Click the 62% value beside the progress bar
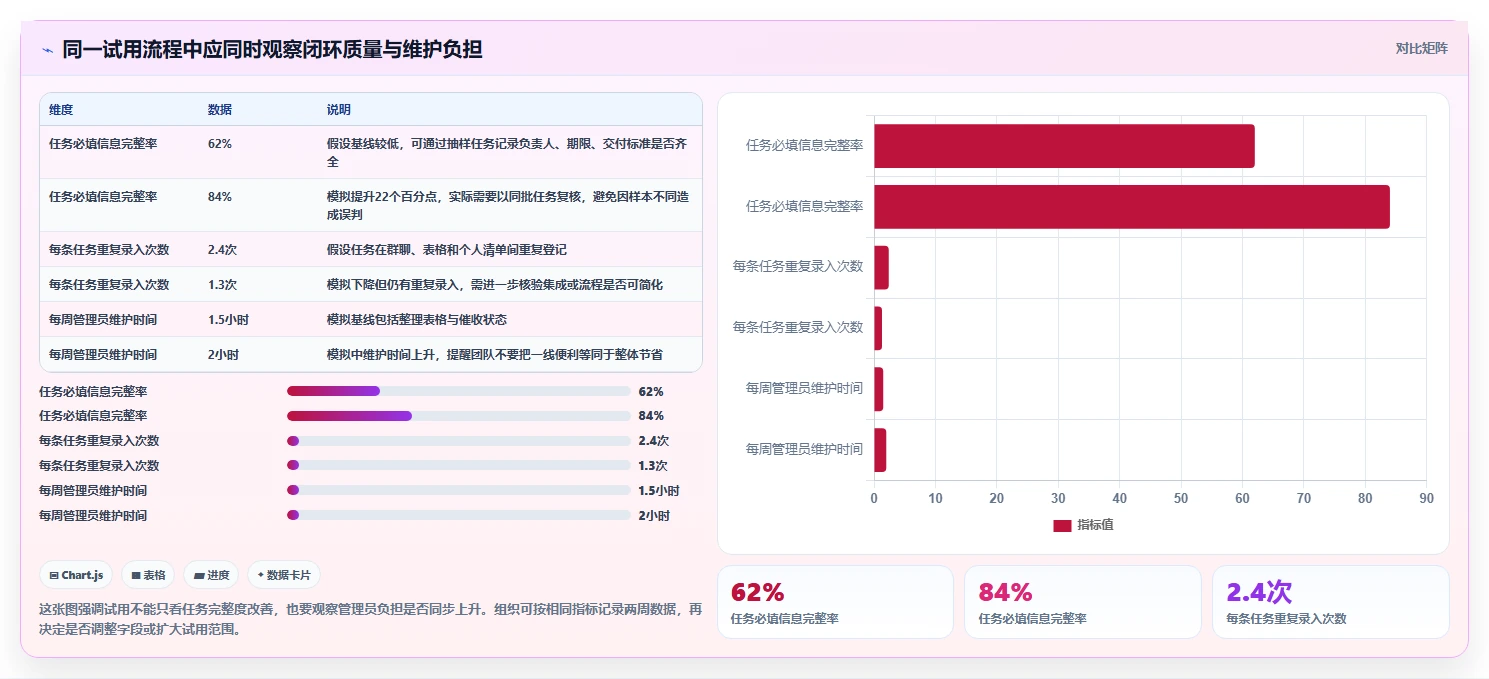The width and height of the screenshot is (1489, 679). (651, 392)
